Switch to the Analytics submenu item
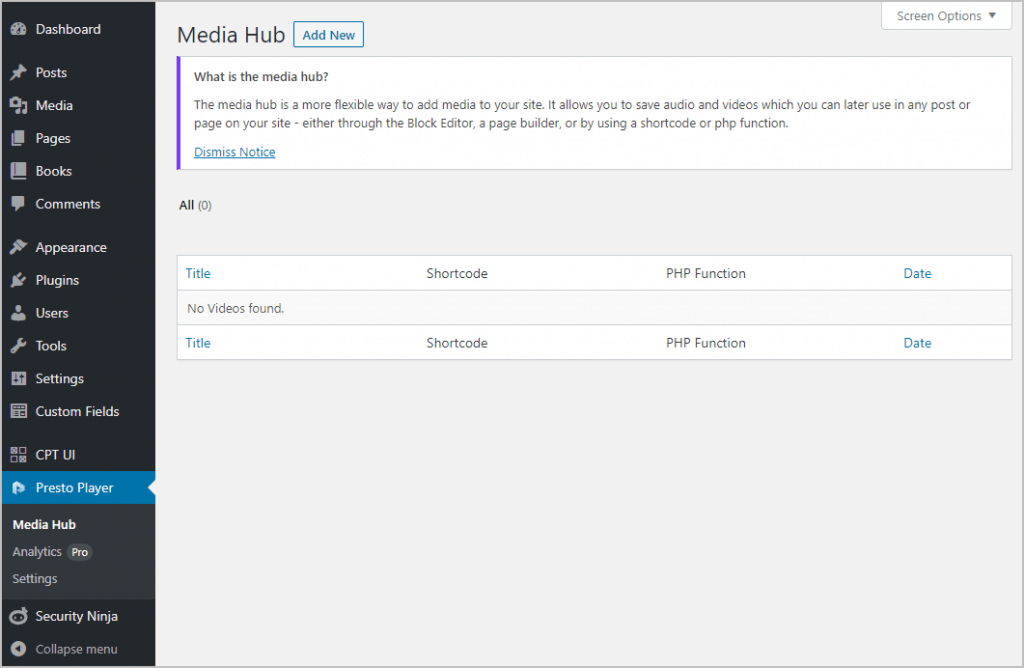The width and height of the screenshot is (1024, 668). 37,551
